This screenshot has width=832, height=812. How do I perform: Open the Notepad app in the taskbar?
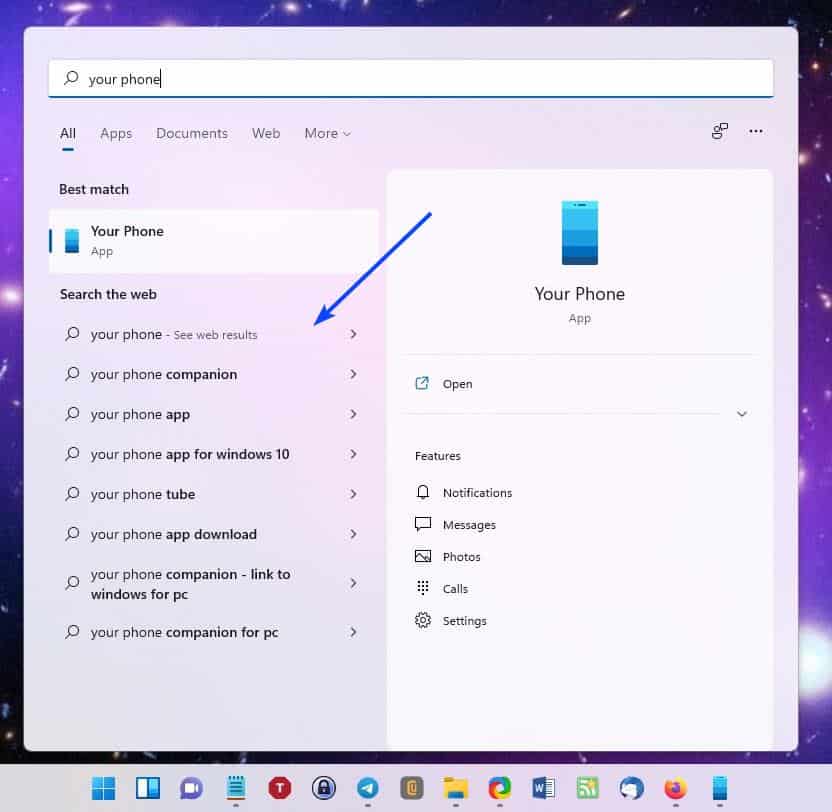pyautogui.click(x=236, y=788)
